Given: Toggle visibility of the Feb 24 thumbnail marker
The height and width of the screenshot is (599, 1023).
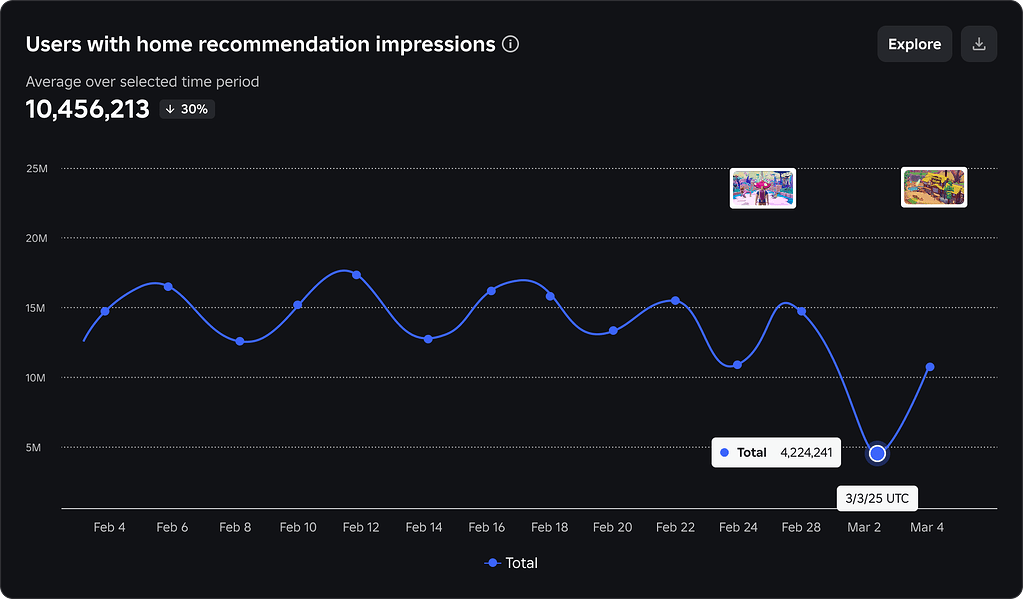Looking at the screenshot, I should (762, 187).
